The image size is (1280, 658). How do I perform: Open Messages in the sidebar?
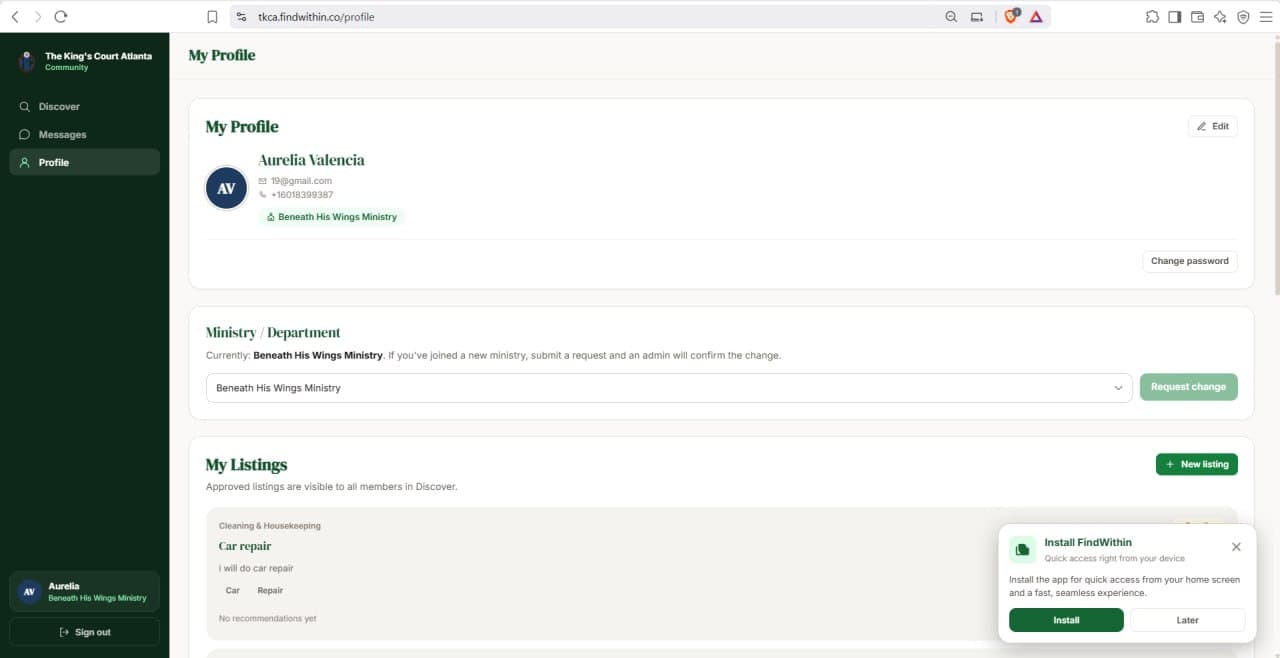84,134
